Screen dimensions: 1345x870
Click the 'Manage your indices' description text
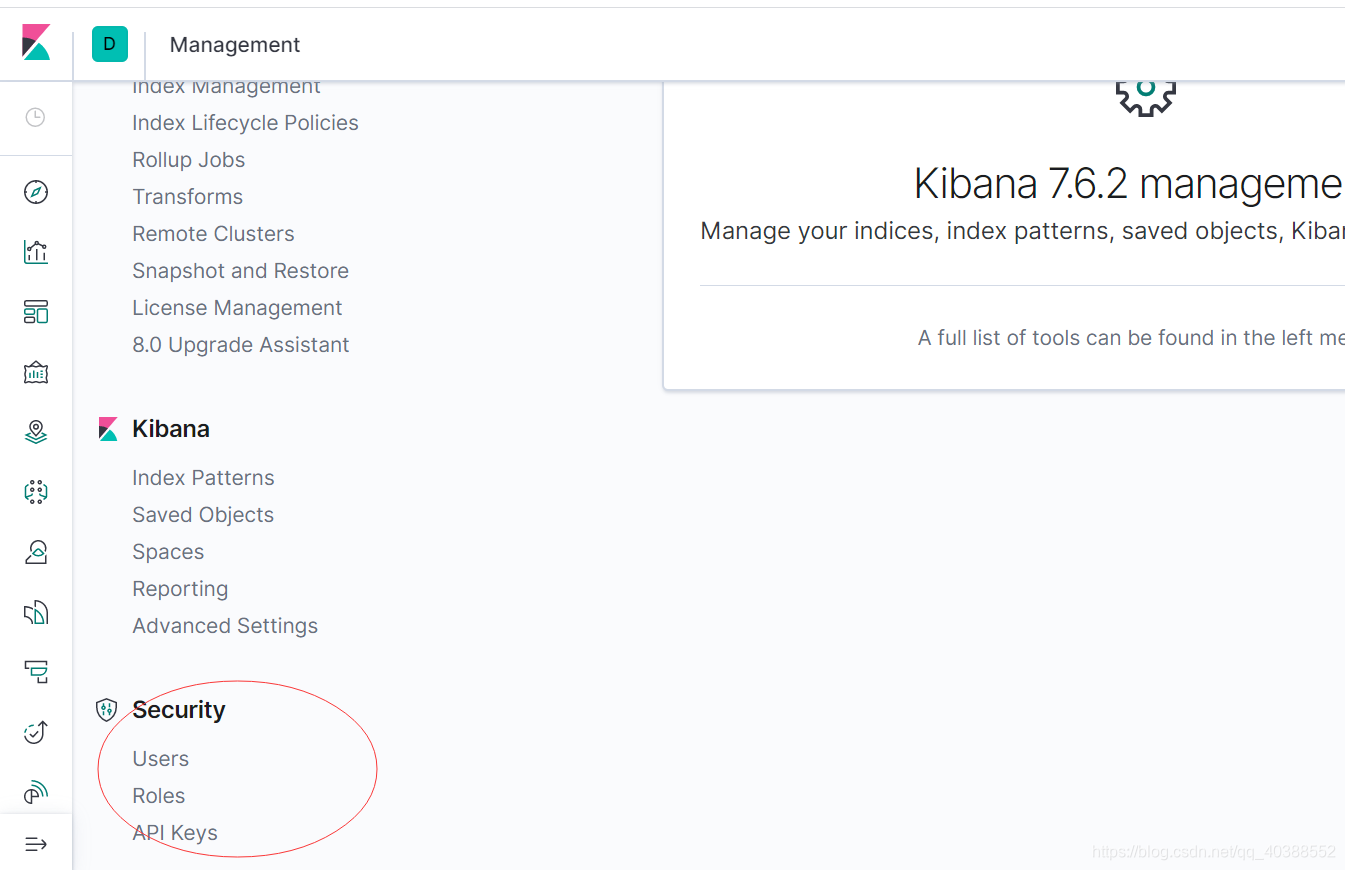click(x=1022, y=232)
